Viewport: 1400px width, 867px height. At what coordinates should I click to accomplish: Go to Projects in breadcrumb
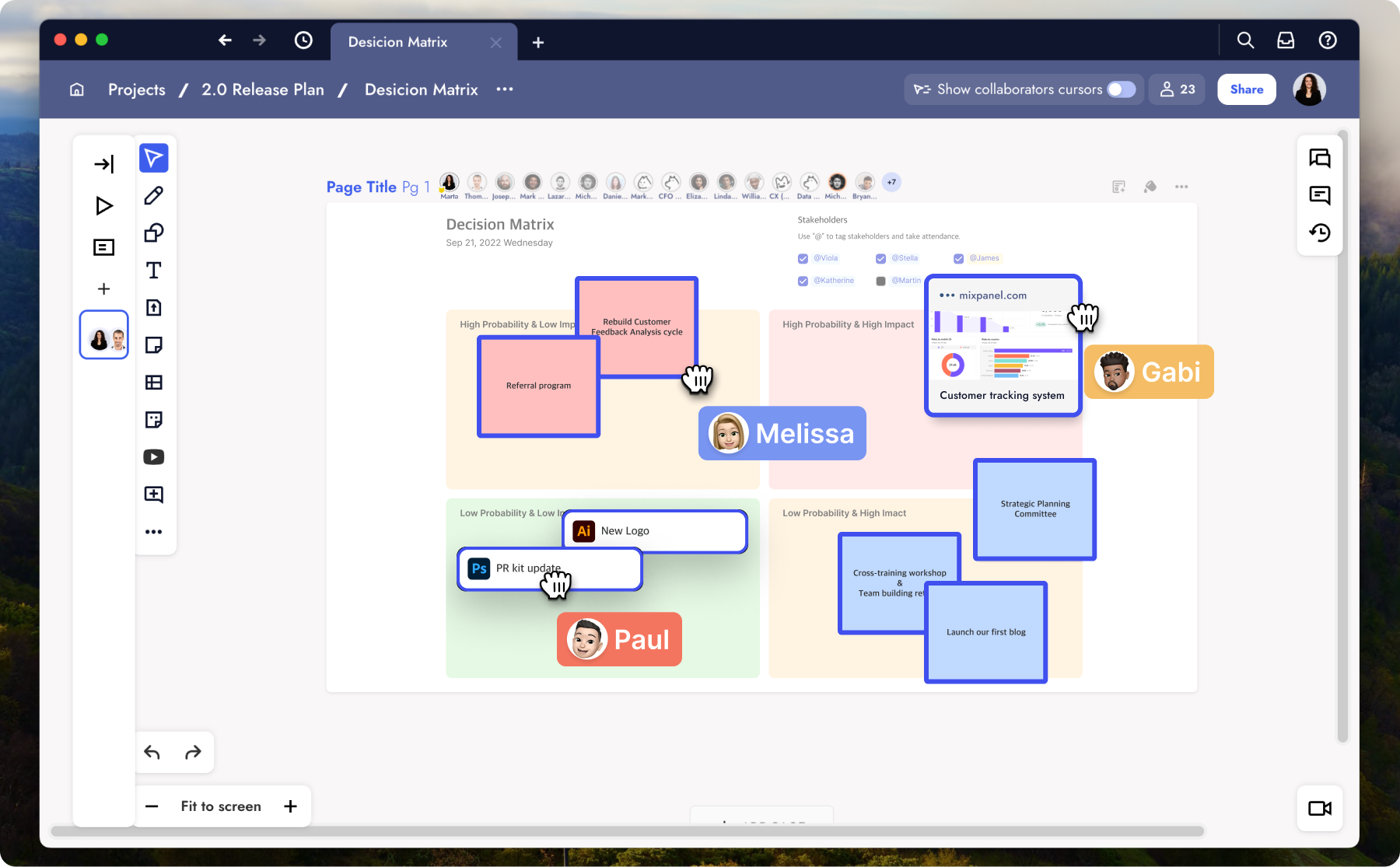pyautogui.click(x=137, y=89)
